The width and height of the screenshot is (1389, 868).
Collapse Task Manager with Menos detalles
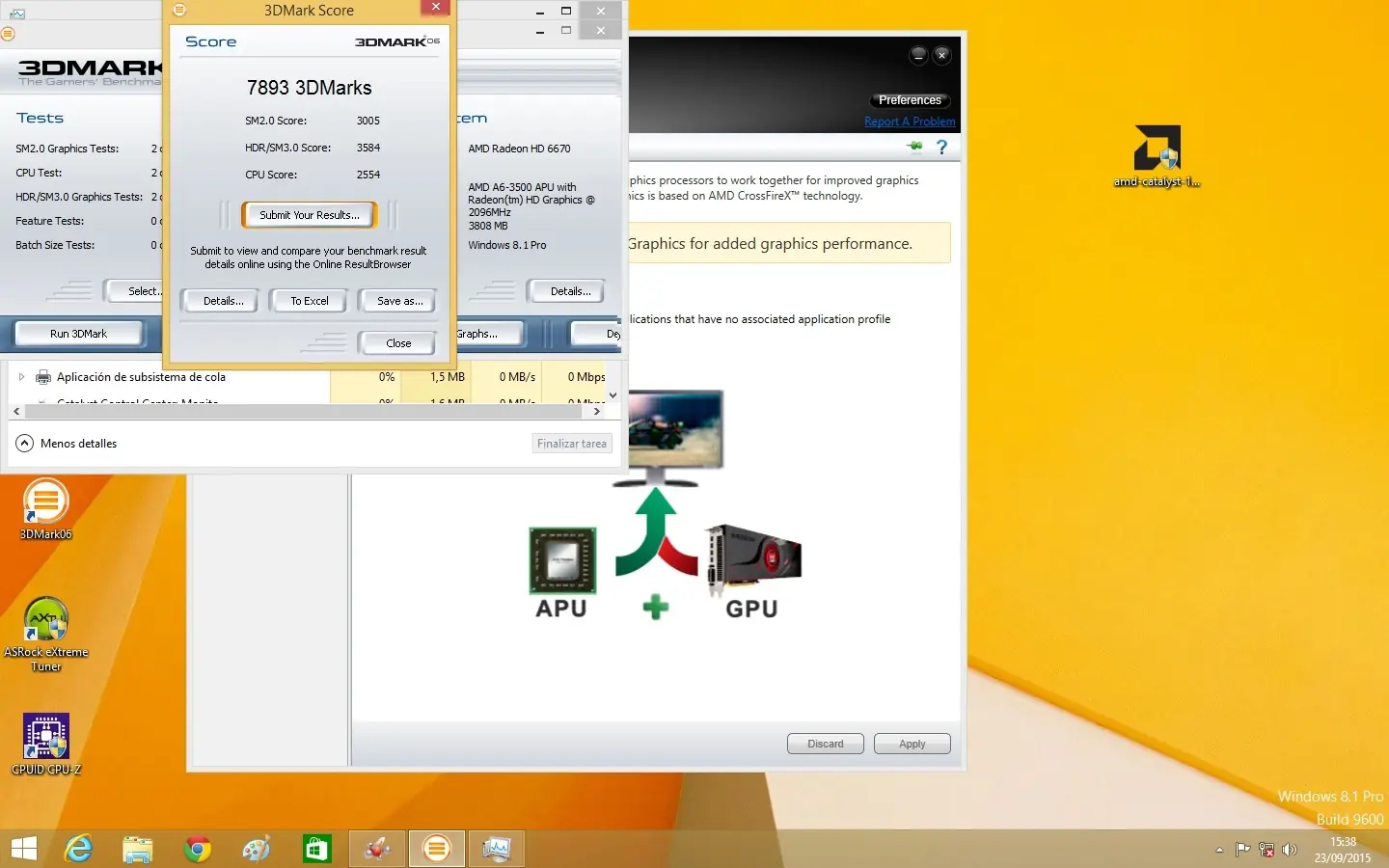pyautogui.click(x=68, y=444)
